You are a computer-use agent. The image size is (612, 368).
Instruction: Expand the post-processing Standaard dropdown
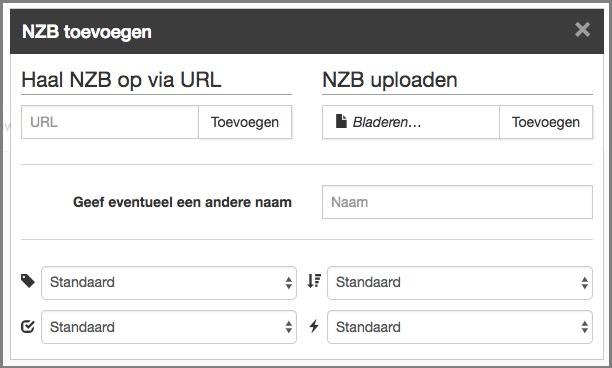pyautogui.click(x=169, y=327)
